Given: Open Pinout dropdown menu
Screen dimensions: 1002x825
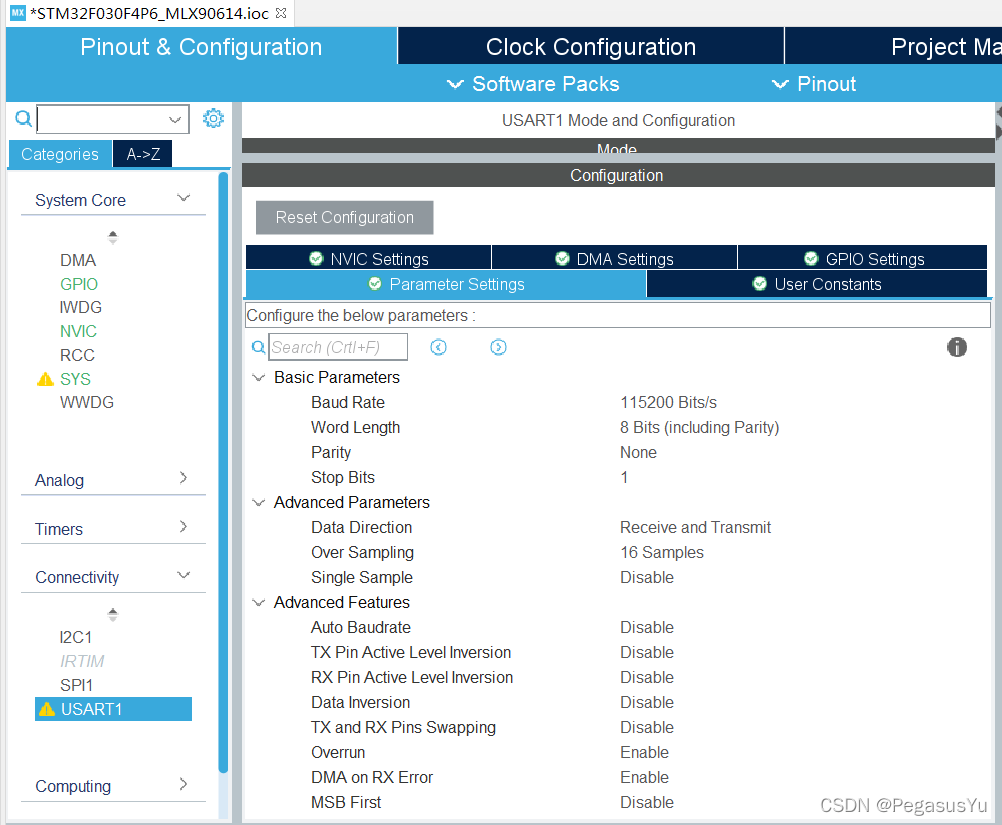Looking at the screenshot, I should (813, 84).
